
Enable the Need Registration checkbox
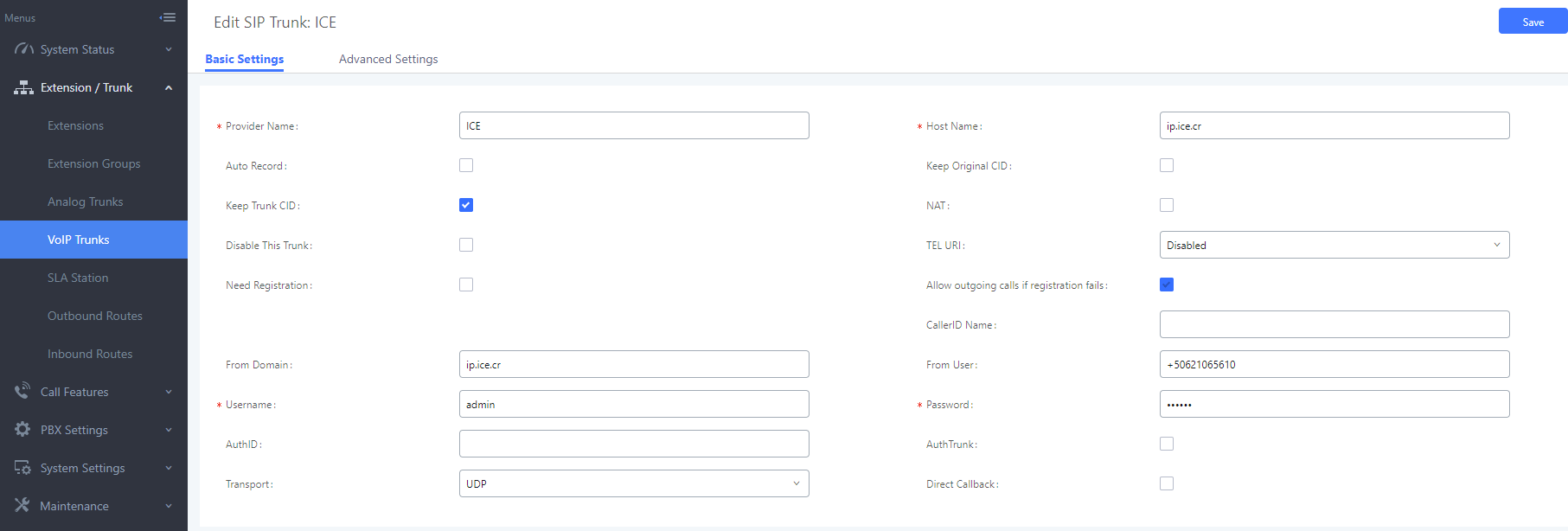pos(466,285)
